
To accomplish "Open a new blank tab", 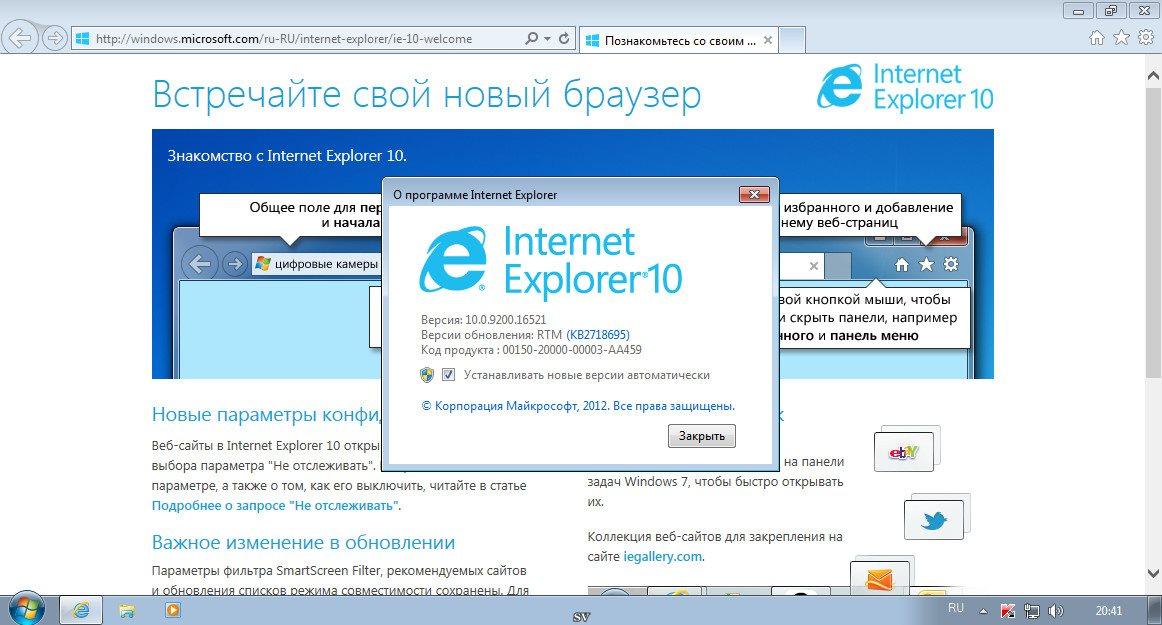I will coord(791,40).
